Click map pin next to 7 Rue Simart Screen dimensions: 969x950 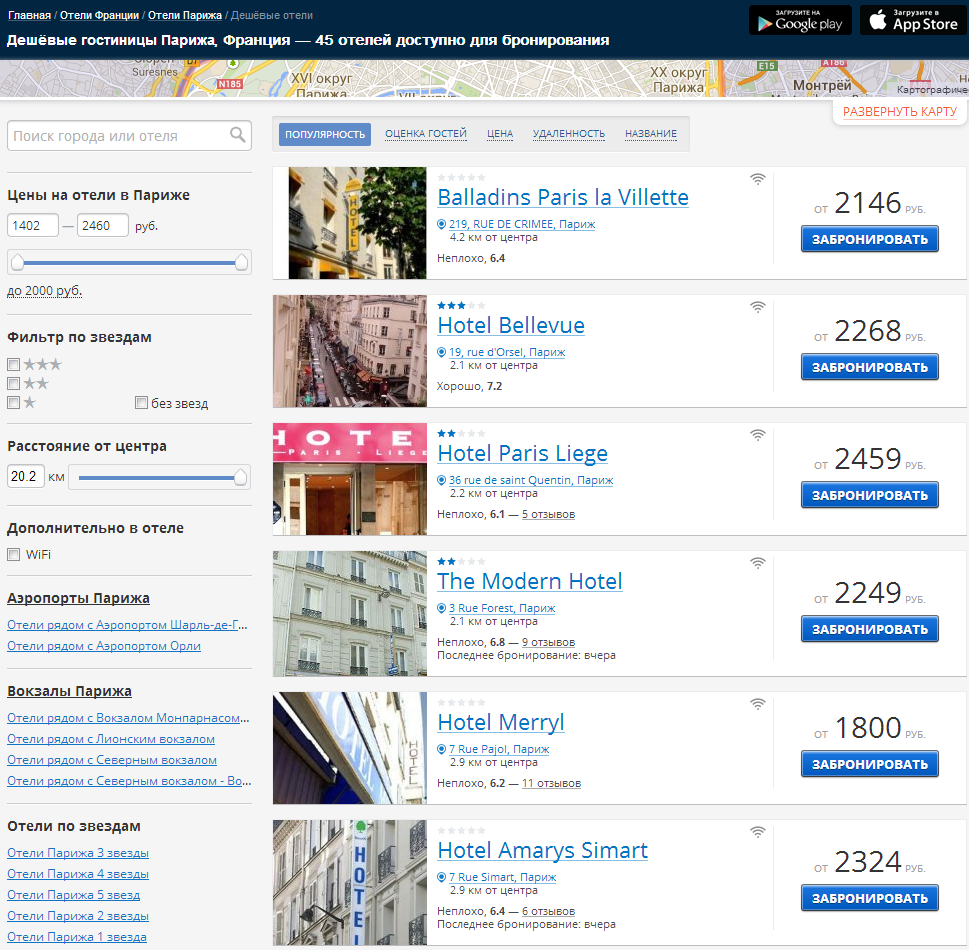441,876
